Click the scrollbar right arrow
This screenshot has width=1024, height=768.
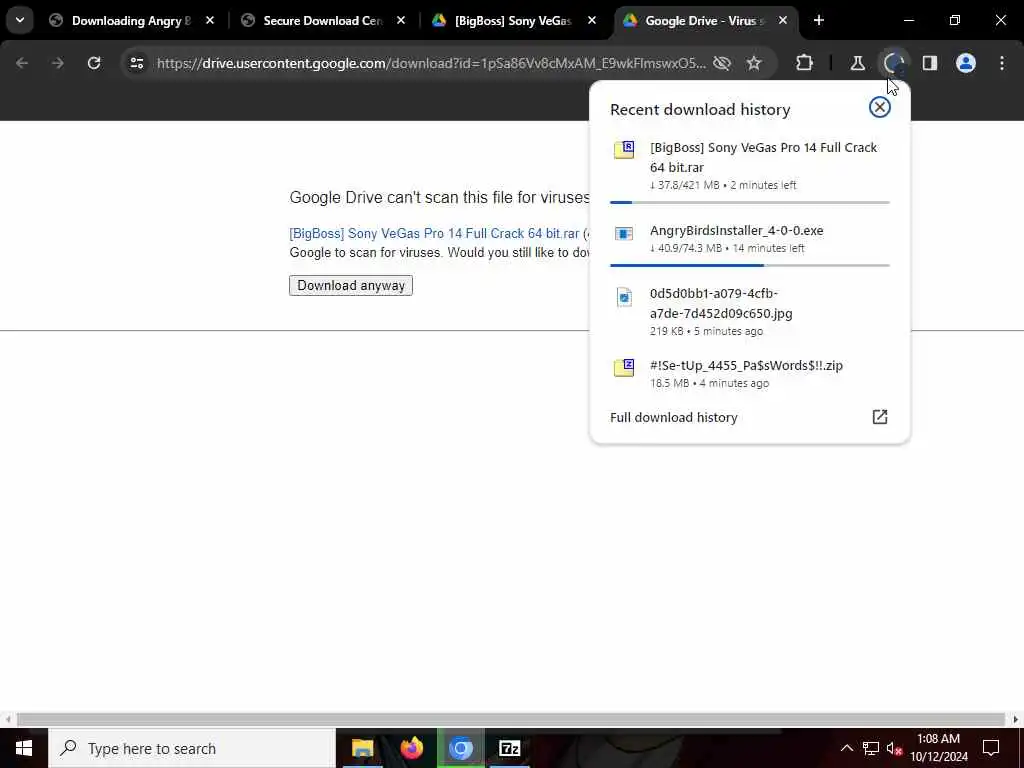[x=1016, y=720]
